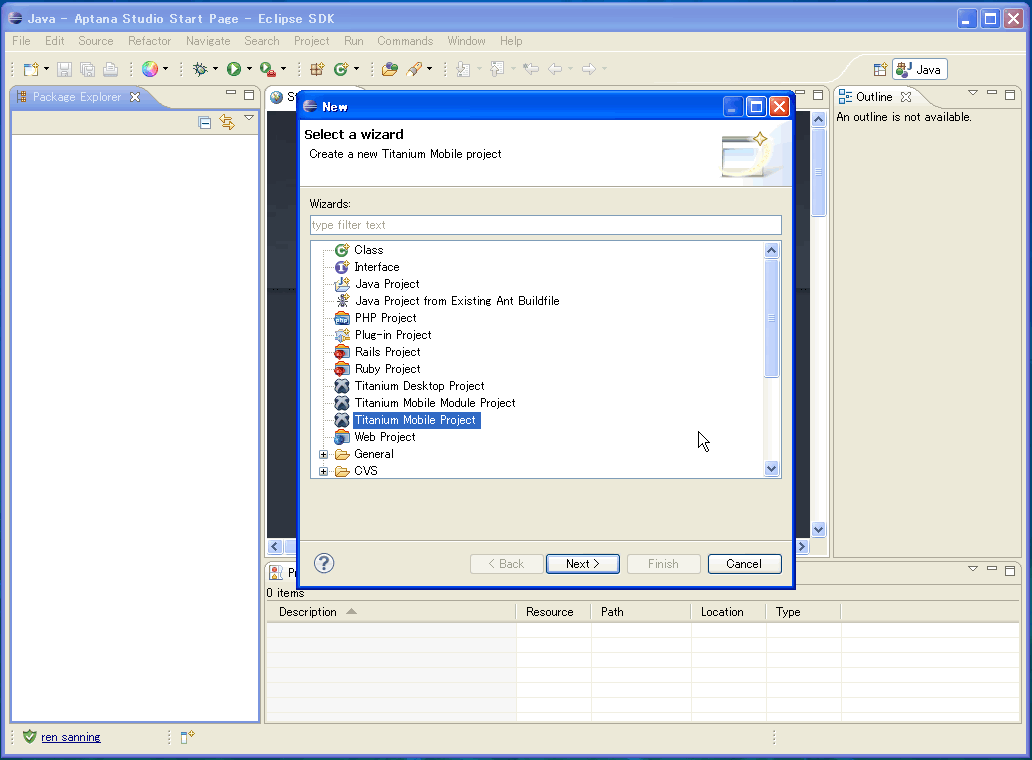Click the wizard list scroll-down arrow

pos(772,469)
